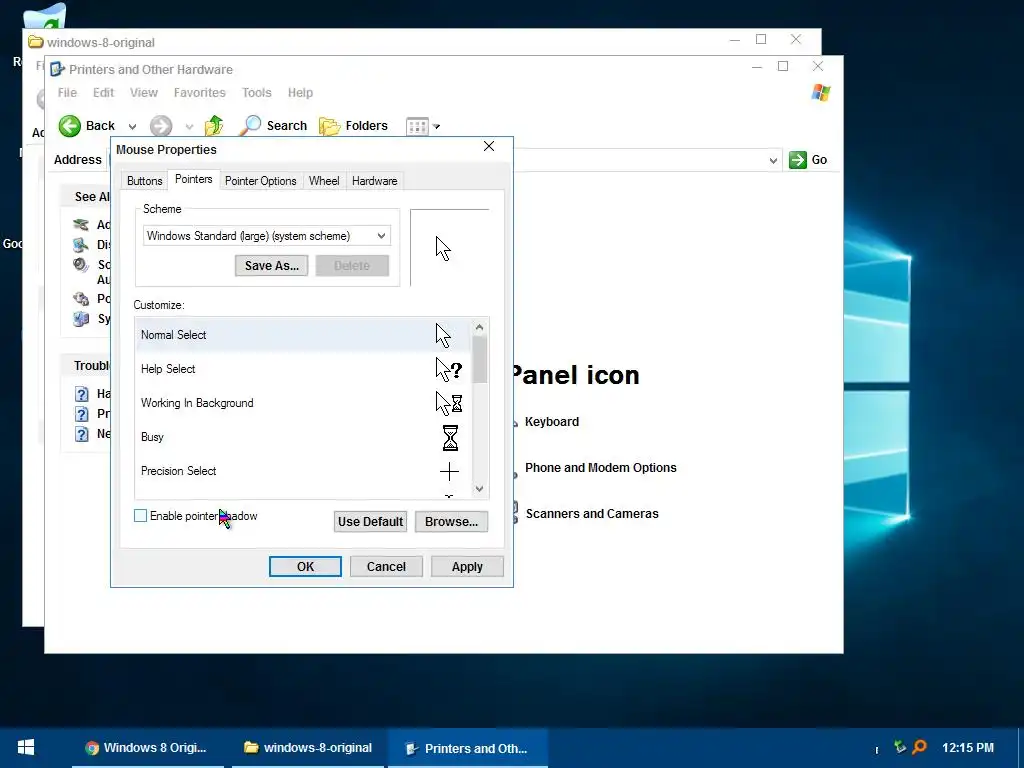Expand the Views dropdown arrow
Viewport: 1024px width, 768px height.
(436, 127)
